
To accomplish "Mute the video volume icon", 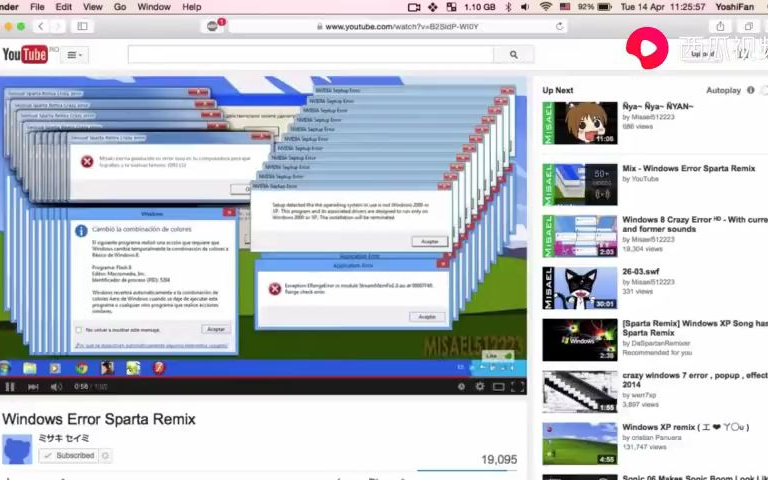I will pos(56,387).
